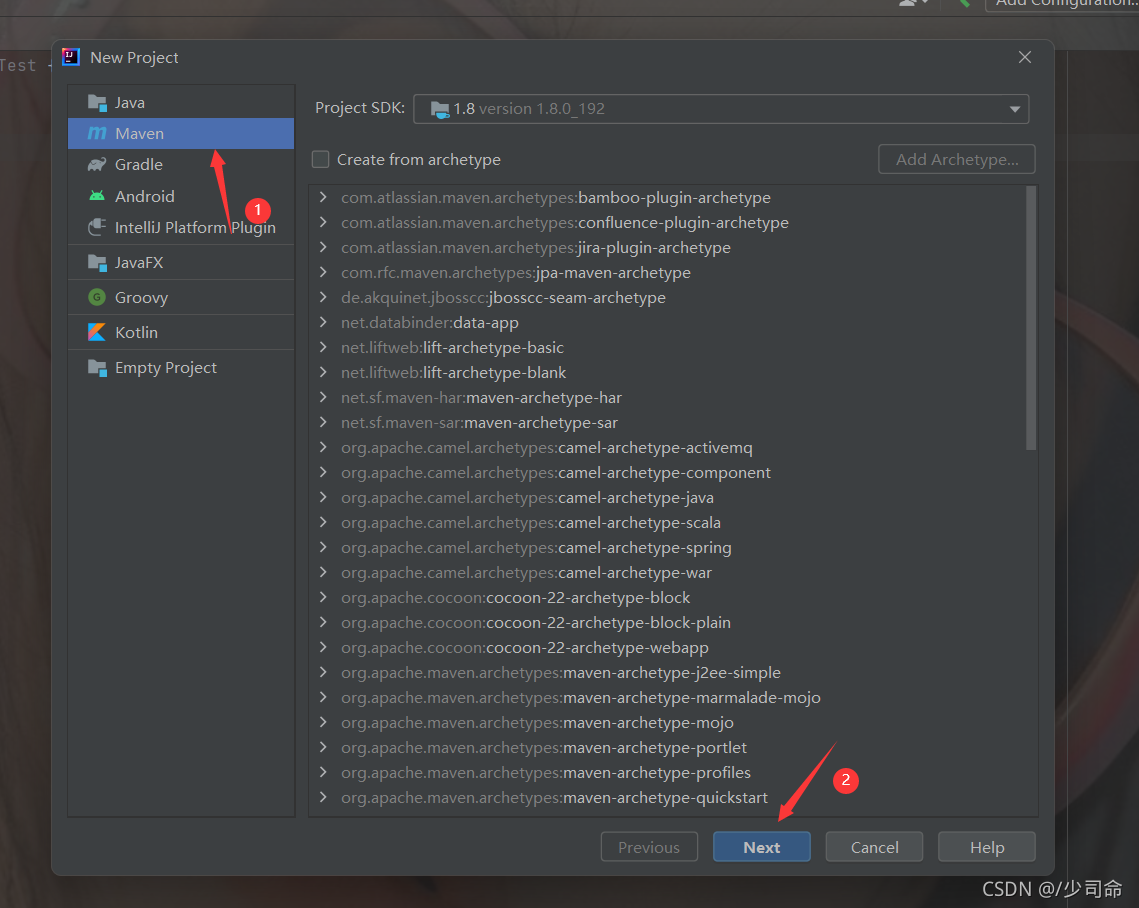Select maven-archetype-profiles row text
This screenshot has width=1139, height=908.
pos(546,773)
